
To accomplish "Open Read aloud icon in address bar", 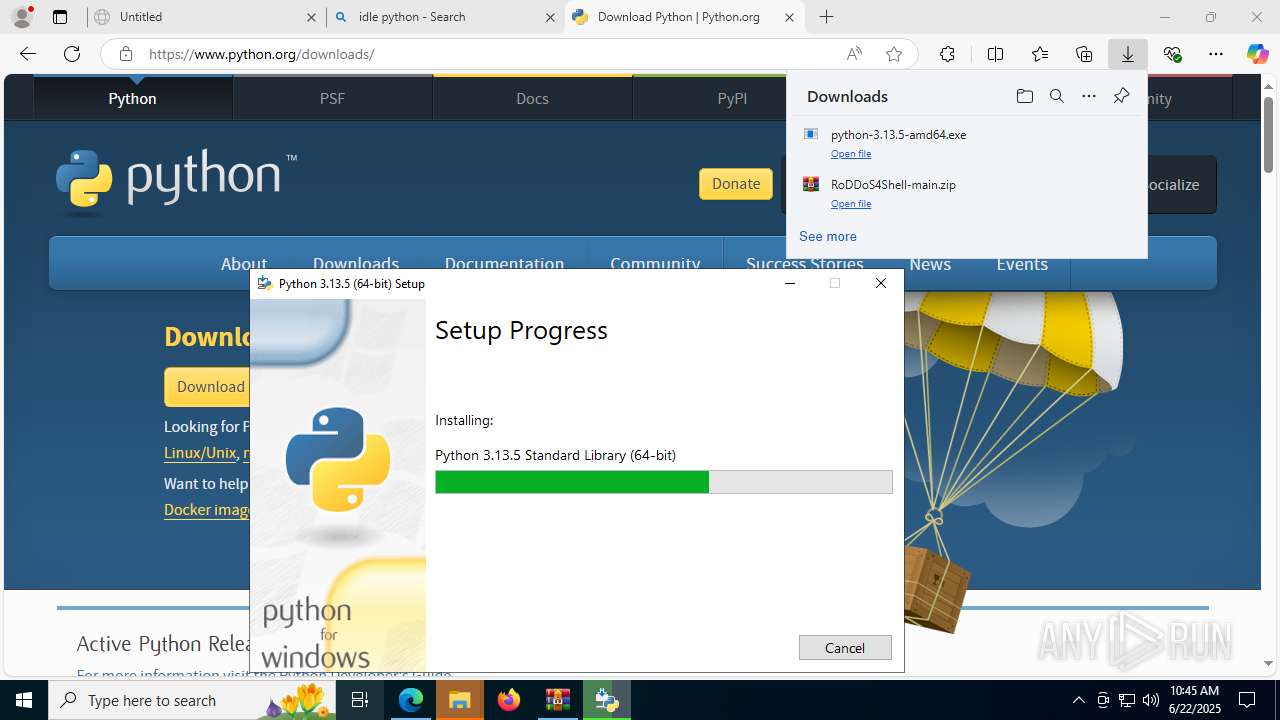I will 854,54.
